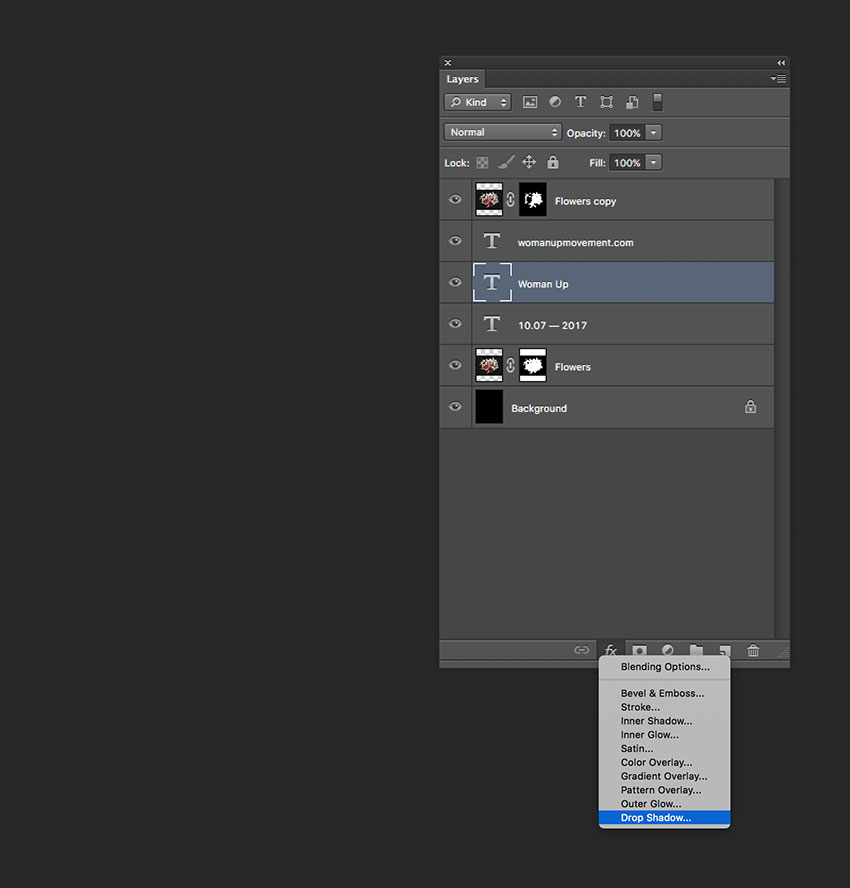This screenshot has height=888, width=850.
Task: Open the Kind filter dropdown
Action: pos(478,102)
